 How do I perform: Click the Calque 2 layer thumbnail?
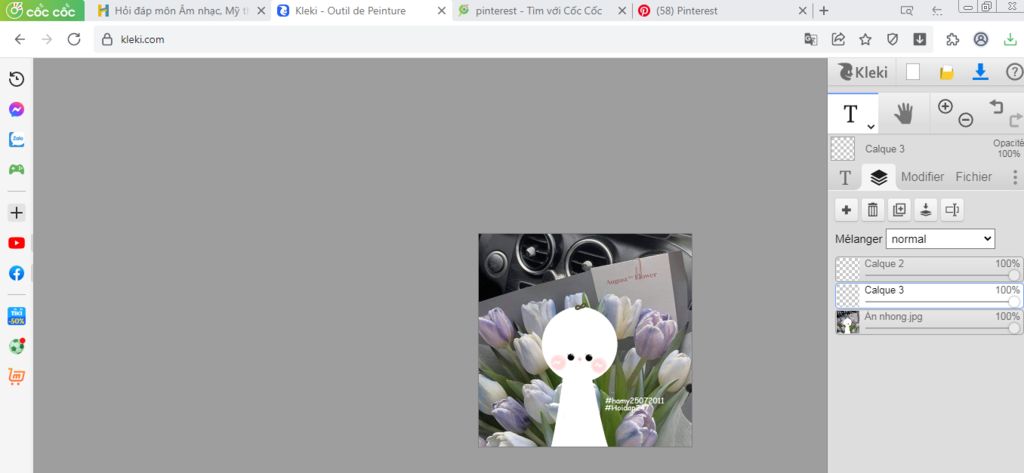(x=848, y=269)
